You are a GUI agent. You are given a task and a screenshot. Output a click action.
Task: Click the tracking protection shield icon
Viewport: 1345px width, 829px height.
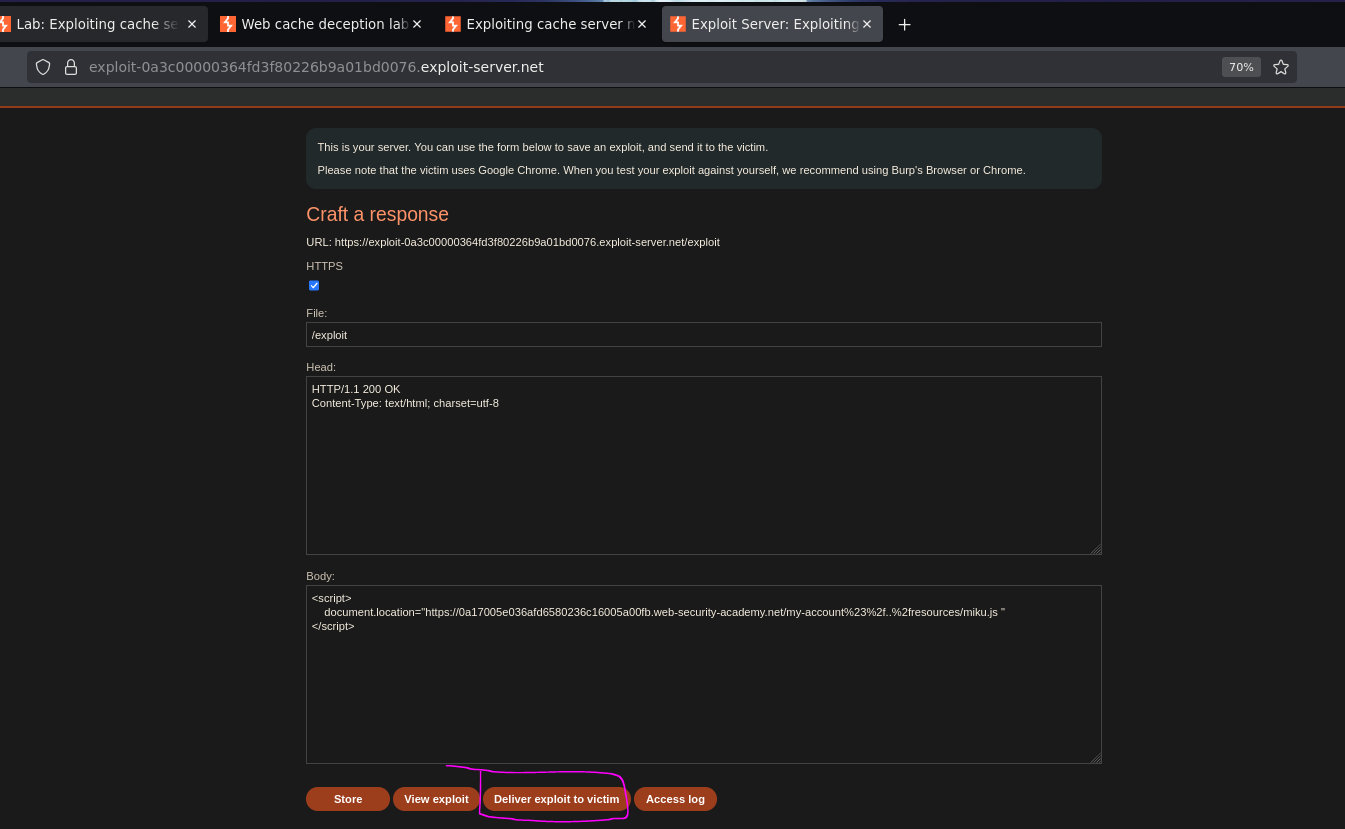coord(43,67)
